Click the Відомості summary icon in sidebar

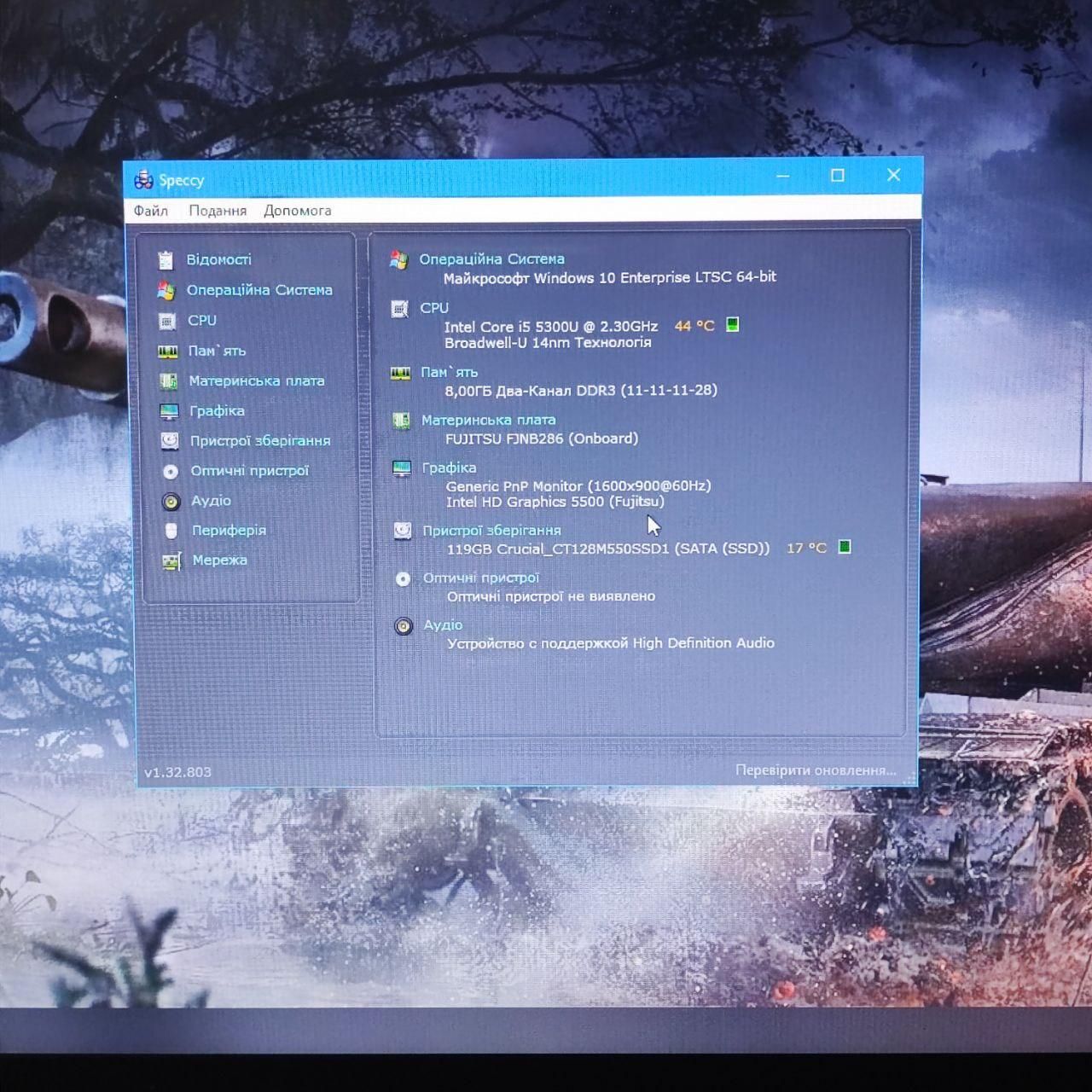click(x=166, y=259)
